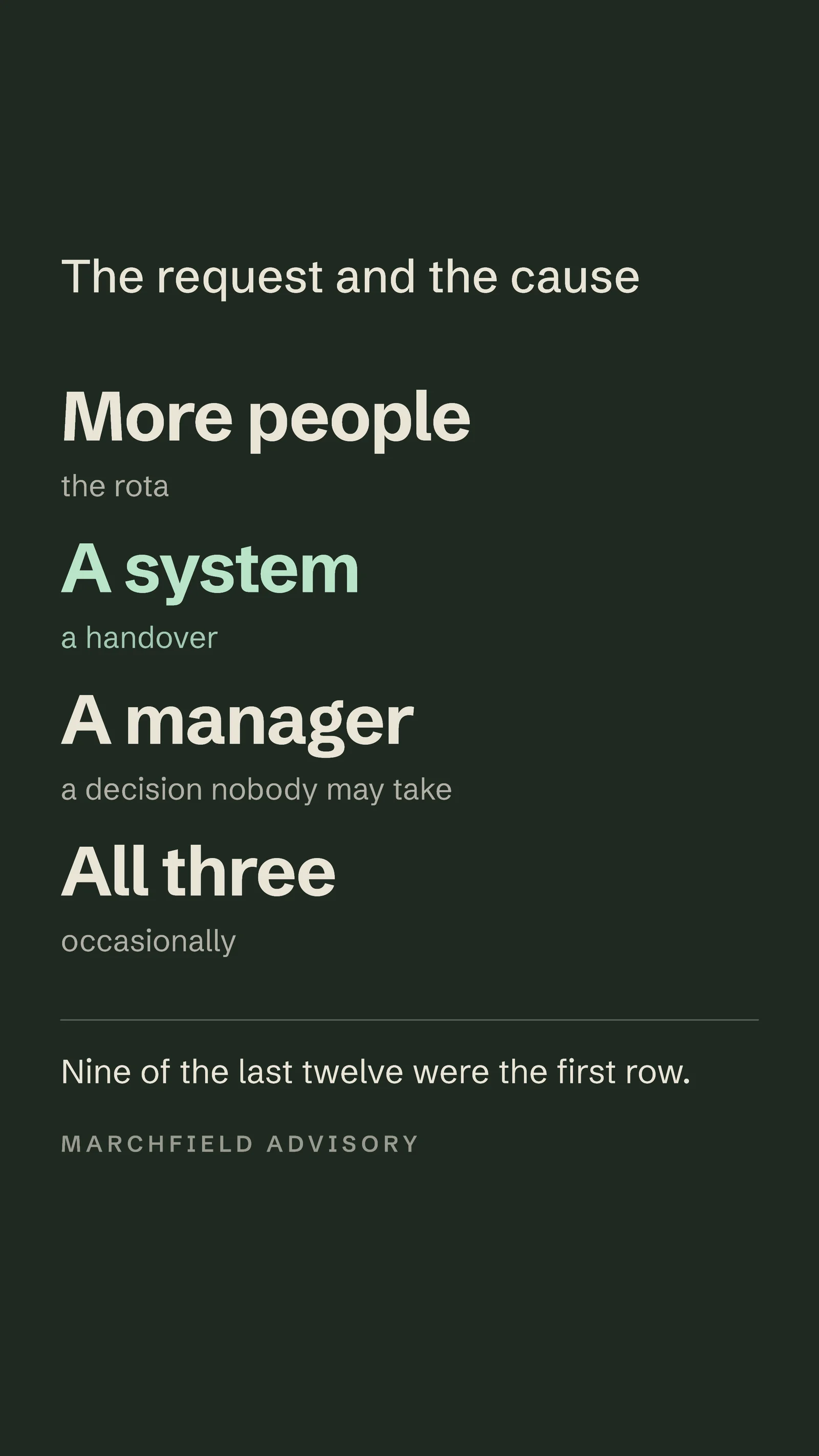Click the "occasionally" caption

point(148,942)
